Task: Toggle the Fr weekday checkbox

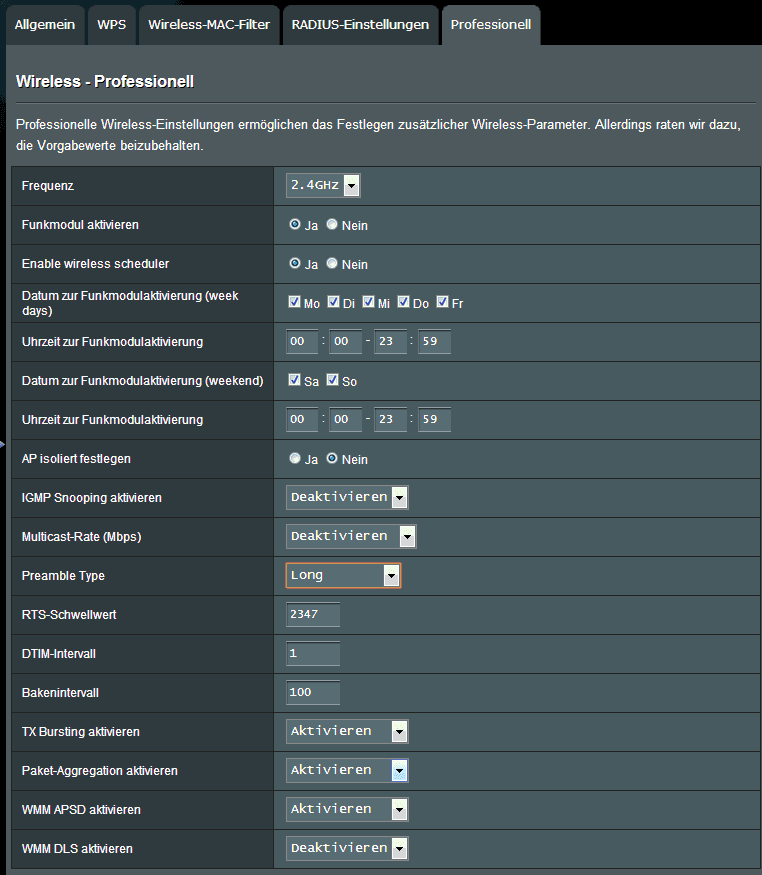Action: tap(442, 302)
